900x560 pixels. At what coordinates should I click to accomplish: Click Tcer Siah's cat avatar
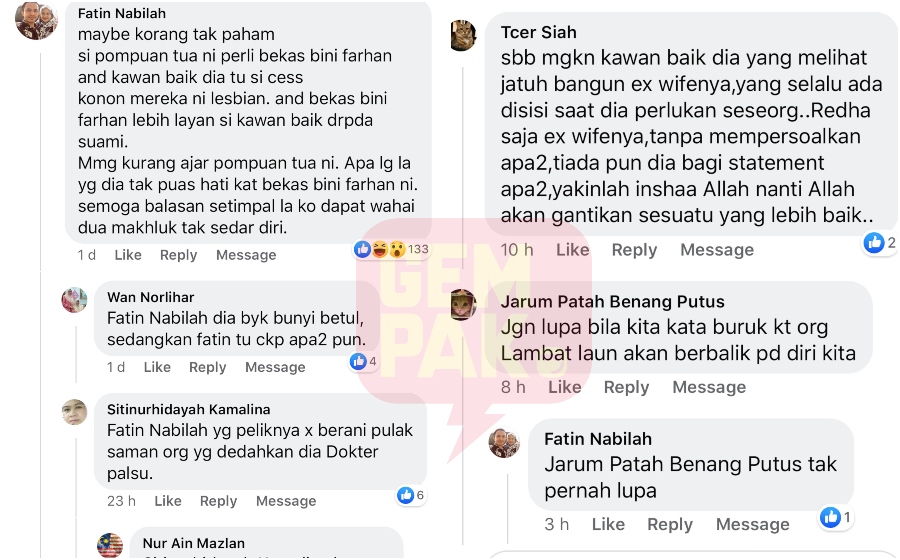pyautogui.click(x=464, y=35)
